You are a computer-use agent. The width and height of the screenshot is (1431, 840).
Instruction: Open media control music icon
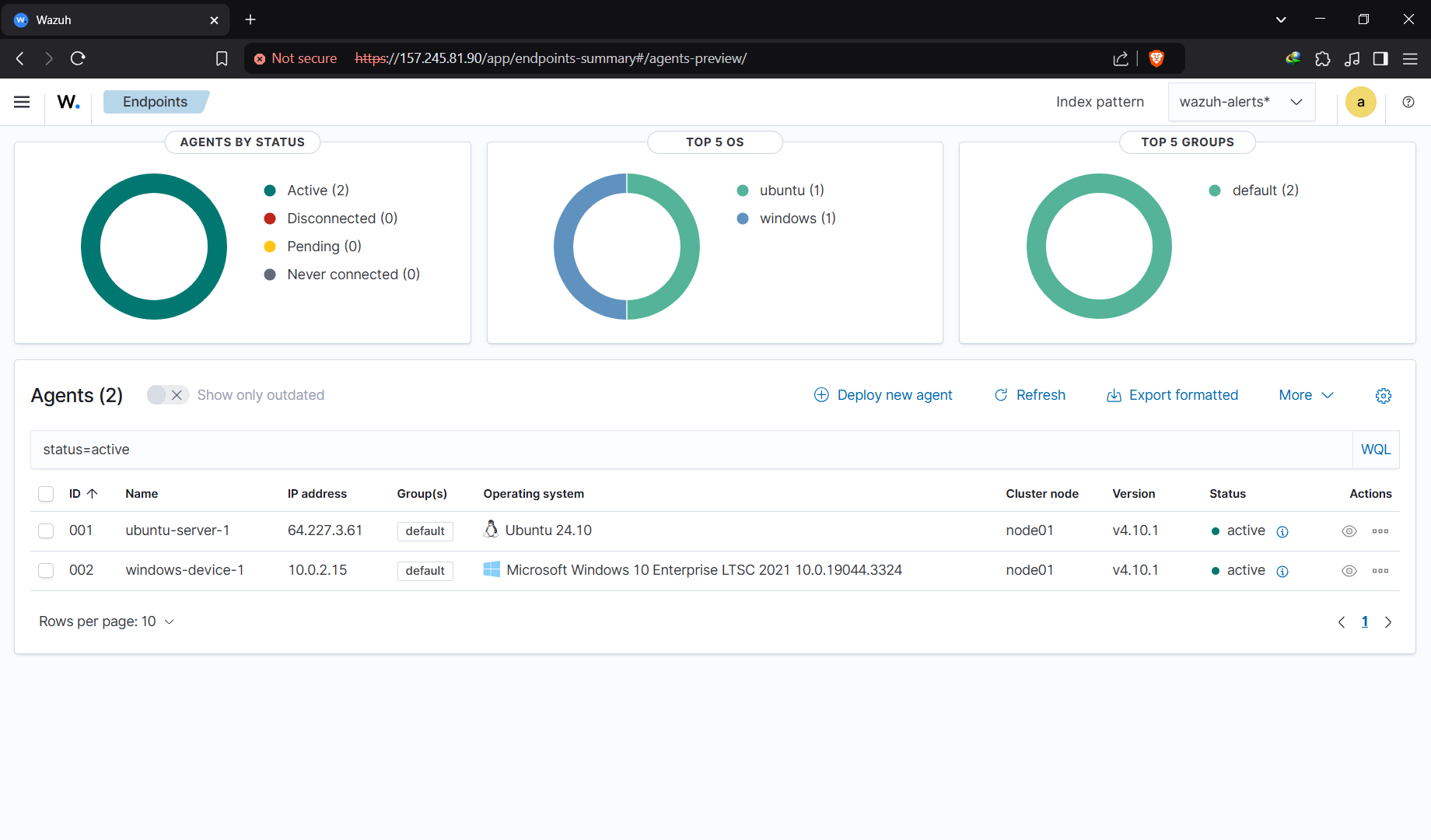pos(1352,58)
